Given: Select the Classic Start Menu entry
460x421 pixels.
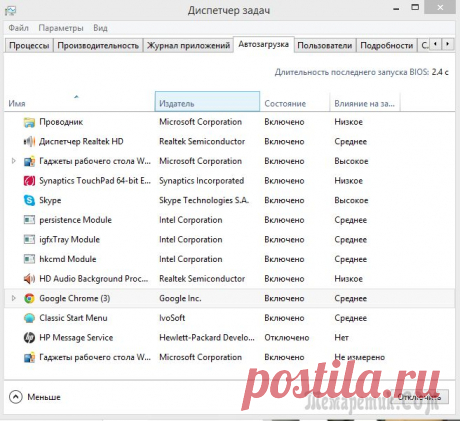Looking at the screenshot, I should pos(73,318).
